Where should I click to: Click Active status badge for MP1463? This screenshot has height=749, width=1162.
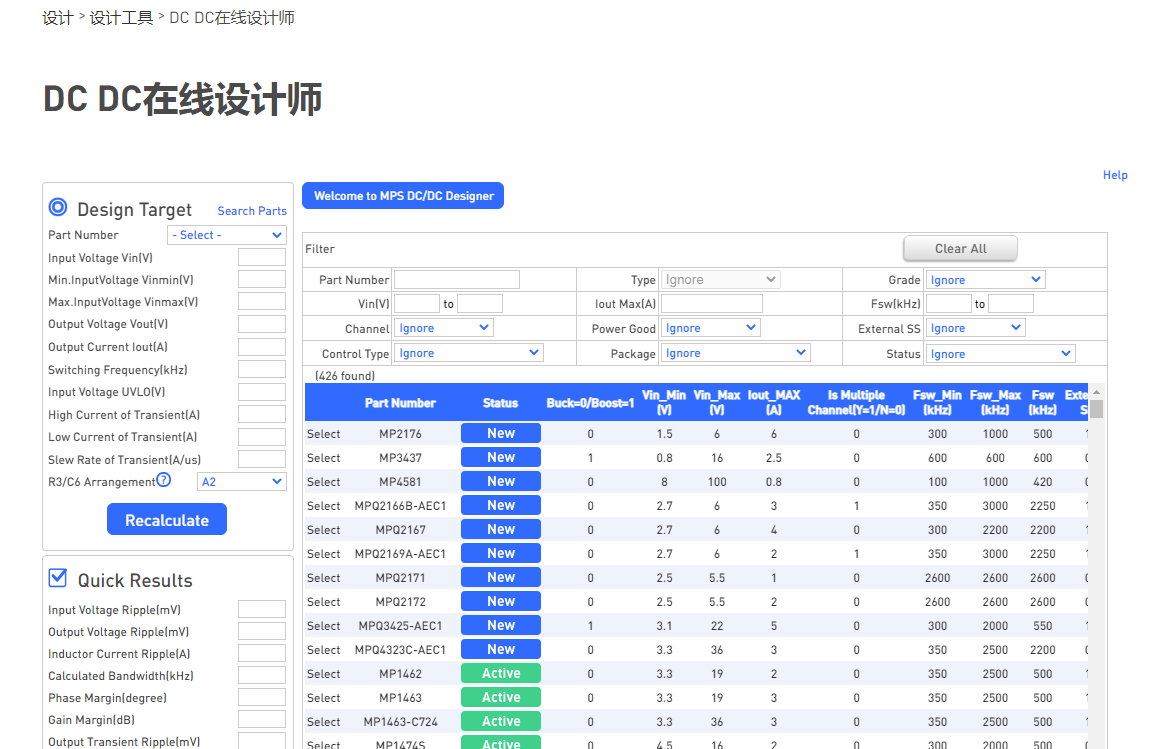click(x=501, y=697)
